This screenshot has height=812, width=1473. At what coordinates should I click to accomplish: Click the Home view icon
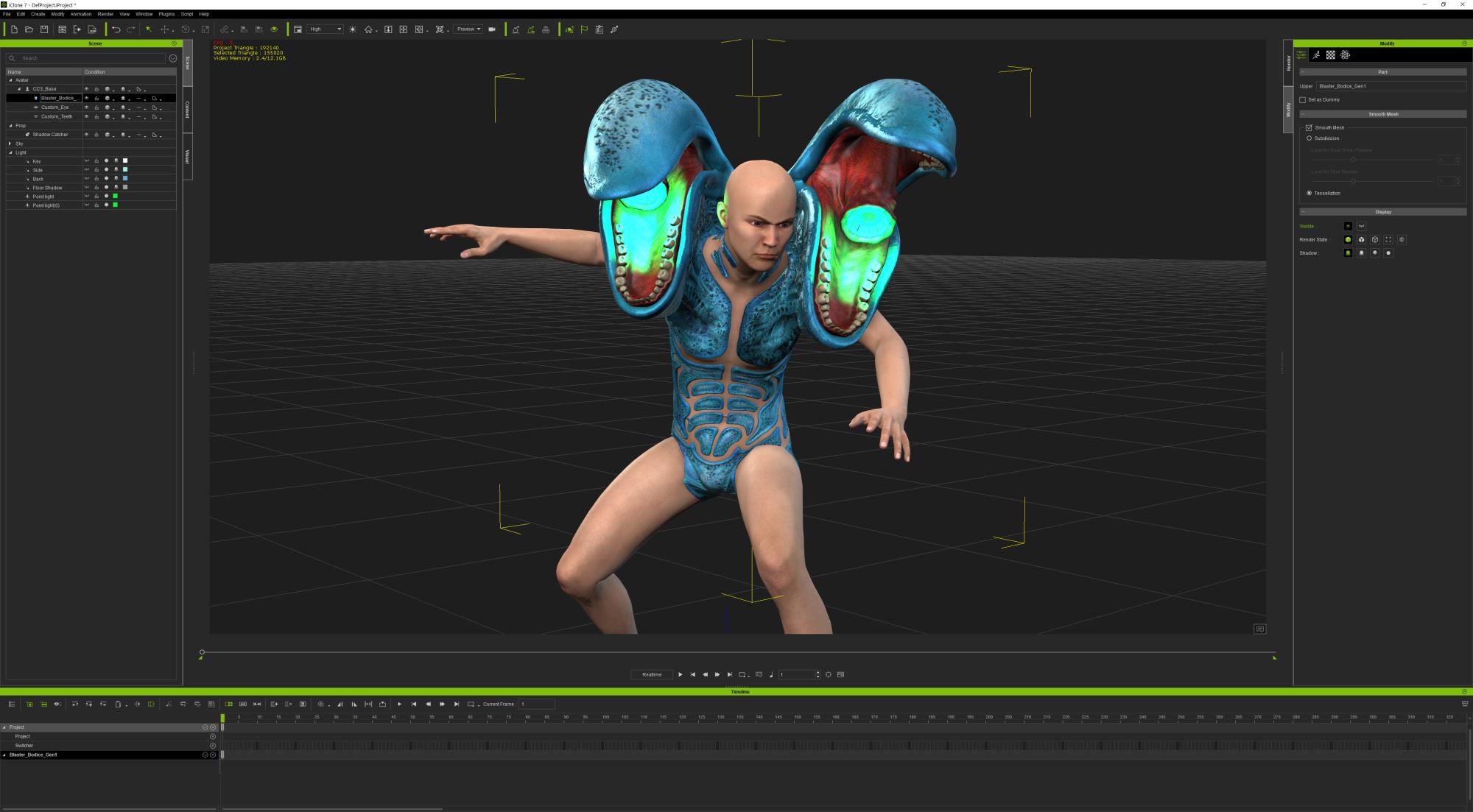click(368, 29)
